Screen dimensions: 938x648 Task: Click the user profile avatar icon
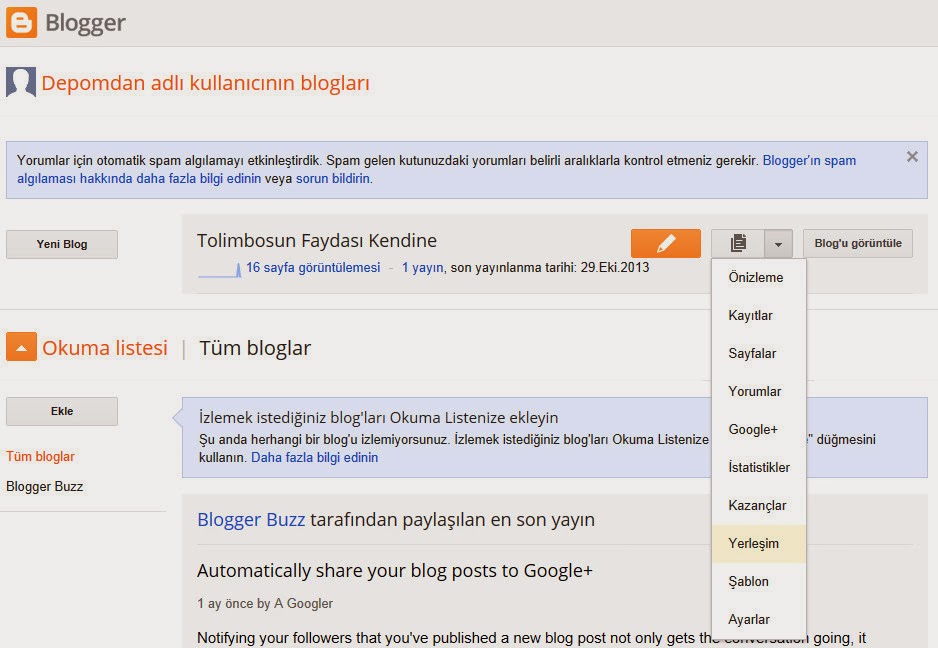(x=20, y=83)
